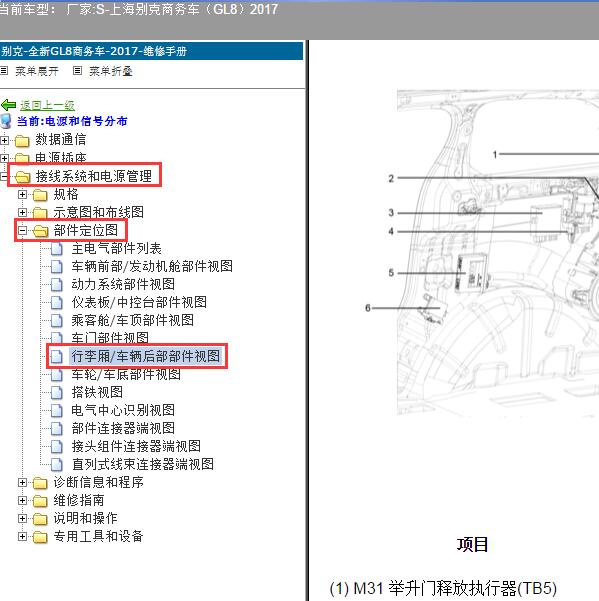Expand the 示意图和布线图 folder

(x=22, y=212)
